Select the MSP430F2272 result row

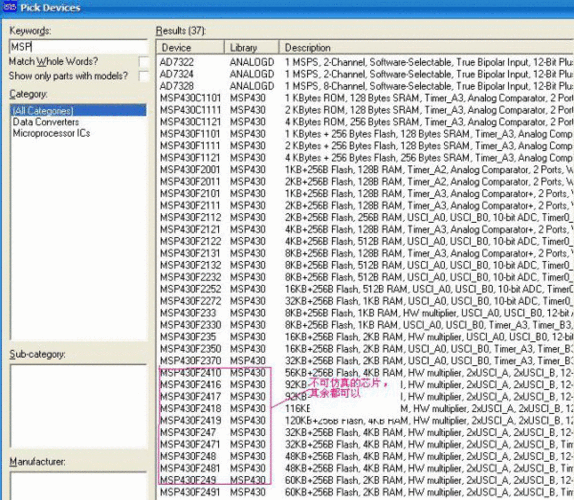click(x=366, y=301)
